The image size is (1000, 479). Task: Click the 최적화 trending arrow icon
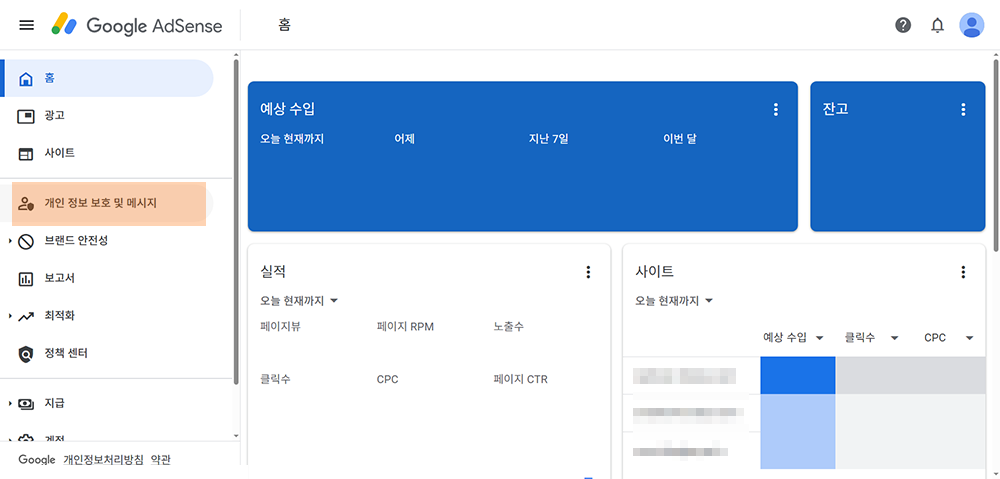coord(26,316)
